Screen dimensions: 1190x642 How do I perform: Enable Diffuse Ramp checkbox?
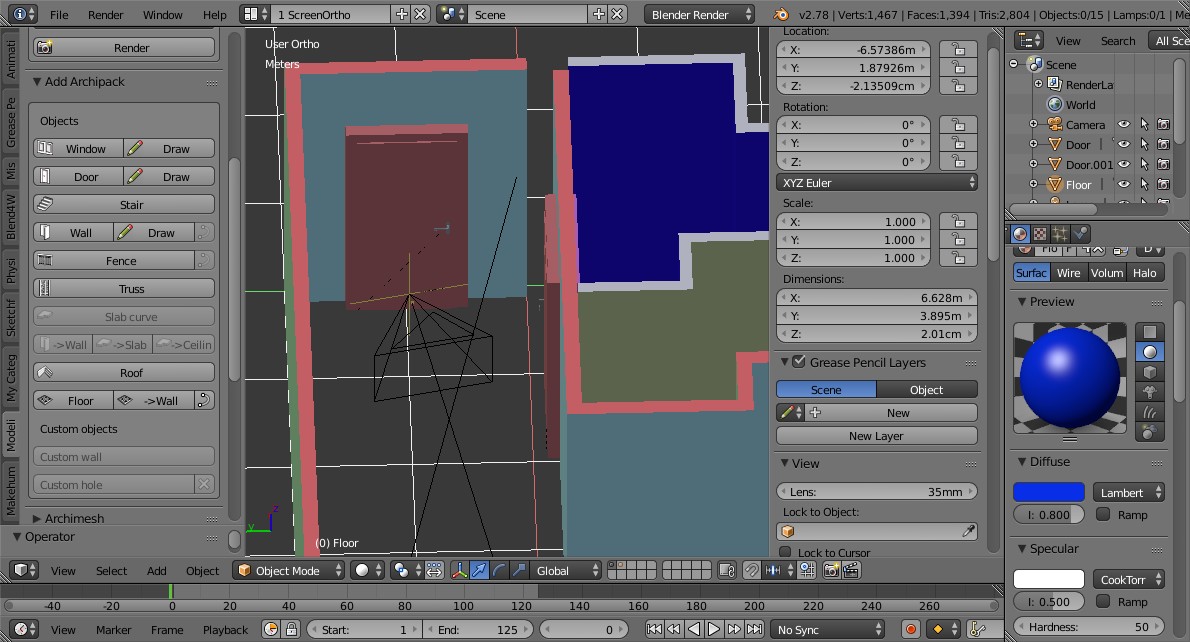[1103, 515]
